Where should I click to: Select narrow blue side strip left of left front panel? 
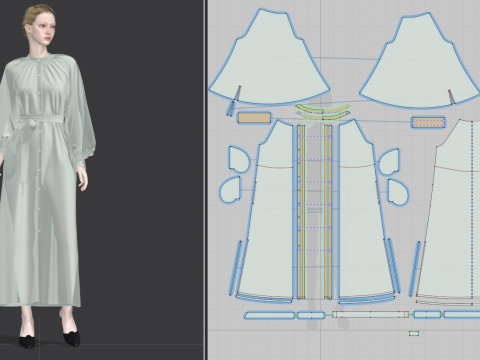pyautogui.click(x=235, y=268)
